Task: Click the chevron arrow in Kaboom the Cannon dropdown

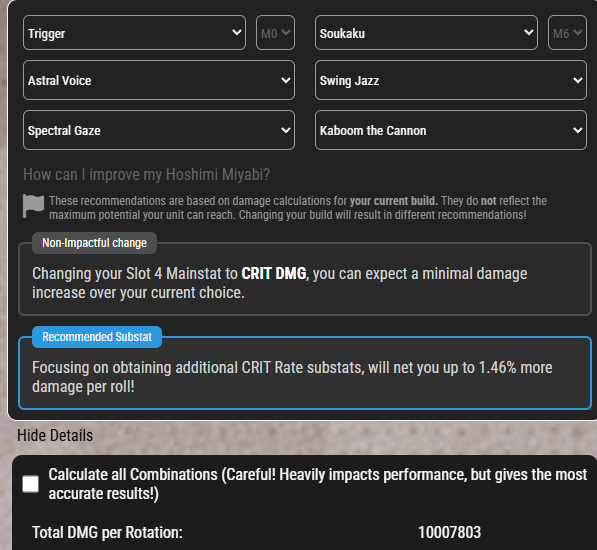Action: (x=578, y=130)
